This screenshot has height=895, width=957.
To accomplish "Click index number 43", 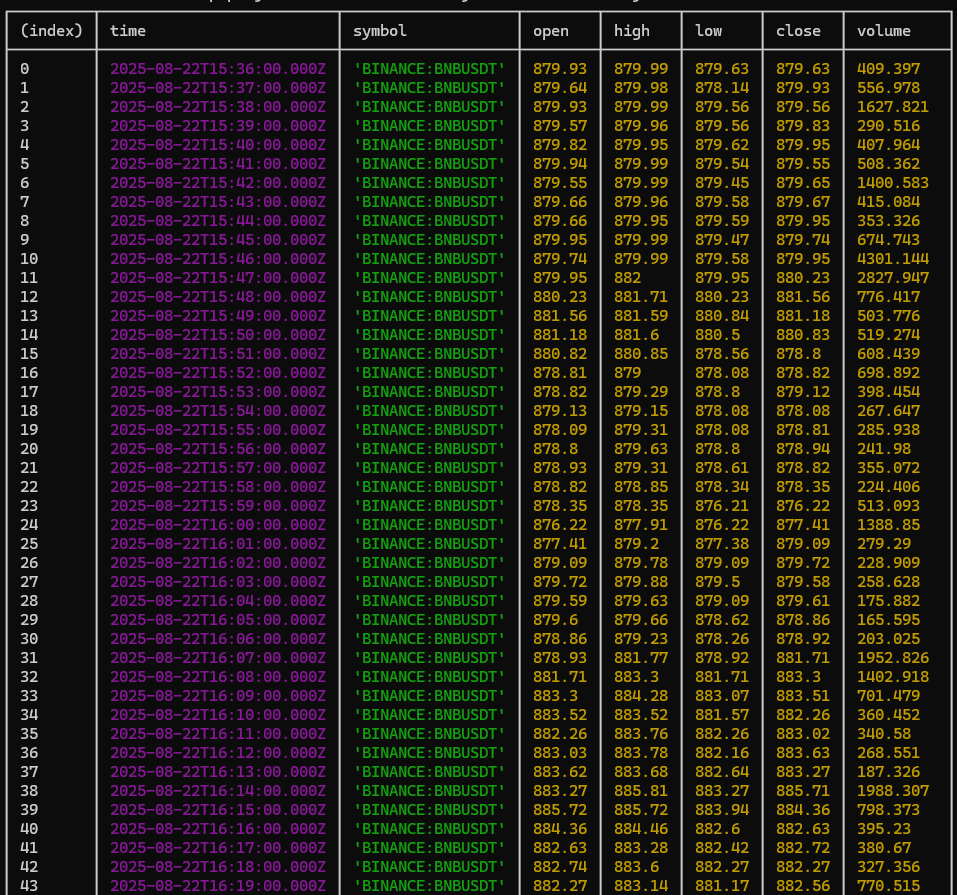I will coord(29,886).
